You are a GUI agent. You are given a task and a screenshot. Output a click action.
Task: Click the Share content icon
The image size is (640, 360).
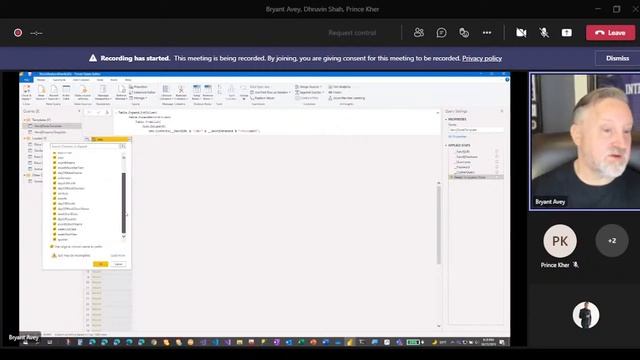(x=567, y=33)
